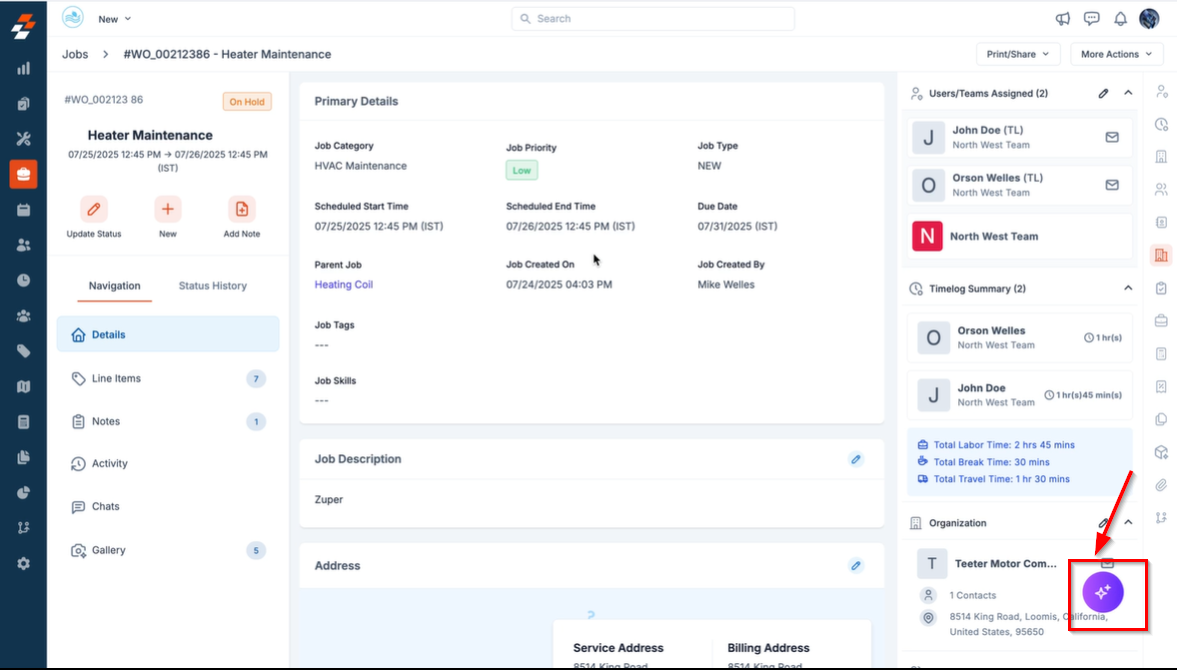Click Total Travel Time: 1 hr 30 mins
The height and width of the screenshot is (670, 1177).
(1001, 479)
